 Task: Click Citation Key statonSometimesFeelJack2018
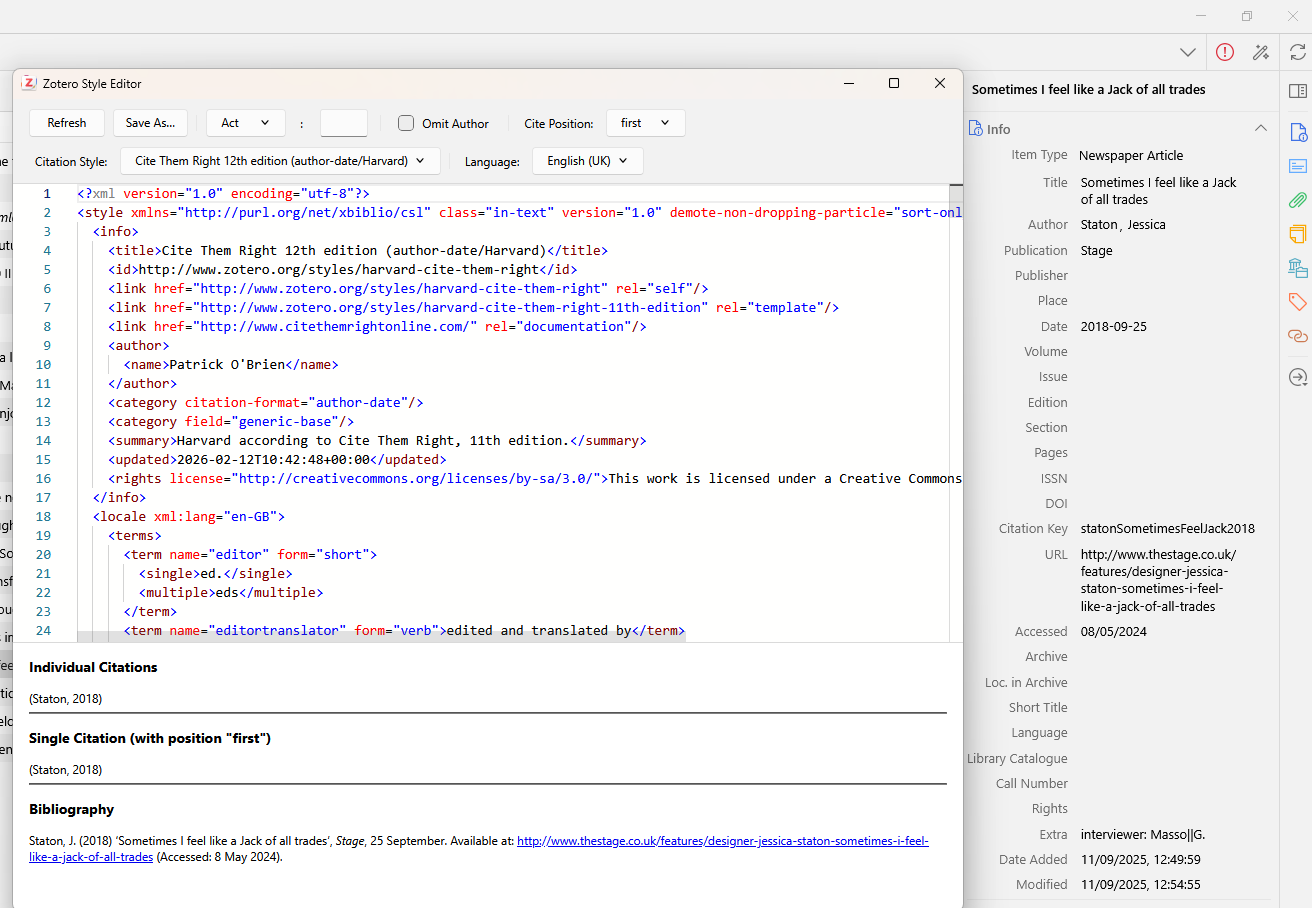click(1168, 529)
